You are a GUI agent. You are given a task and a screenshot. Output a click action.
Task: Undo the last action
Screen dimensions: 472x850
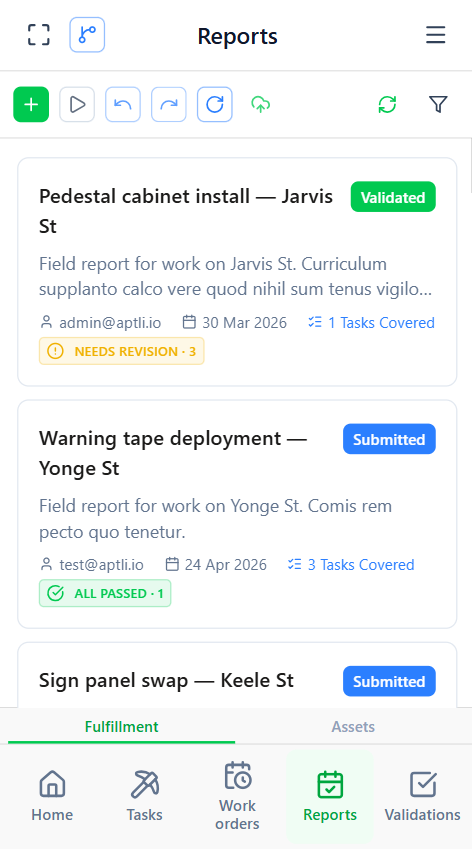(123, 104)
